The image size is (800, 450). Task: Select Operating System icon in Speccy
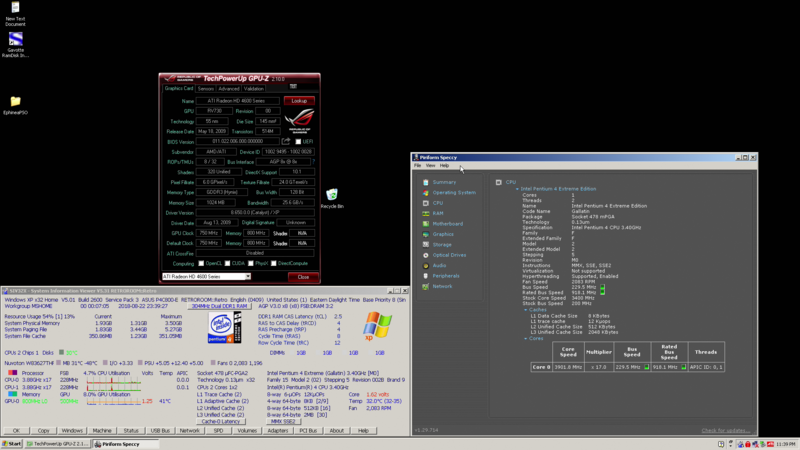click(426, 193)
